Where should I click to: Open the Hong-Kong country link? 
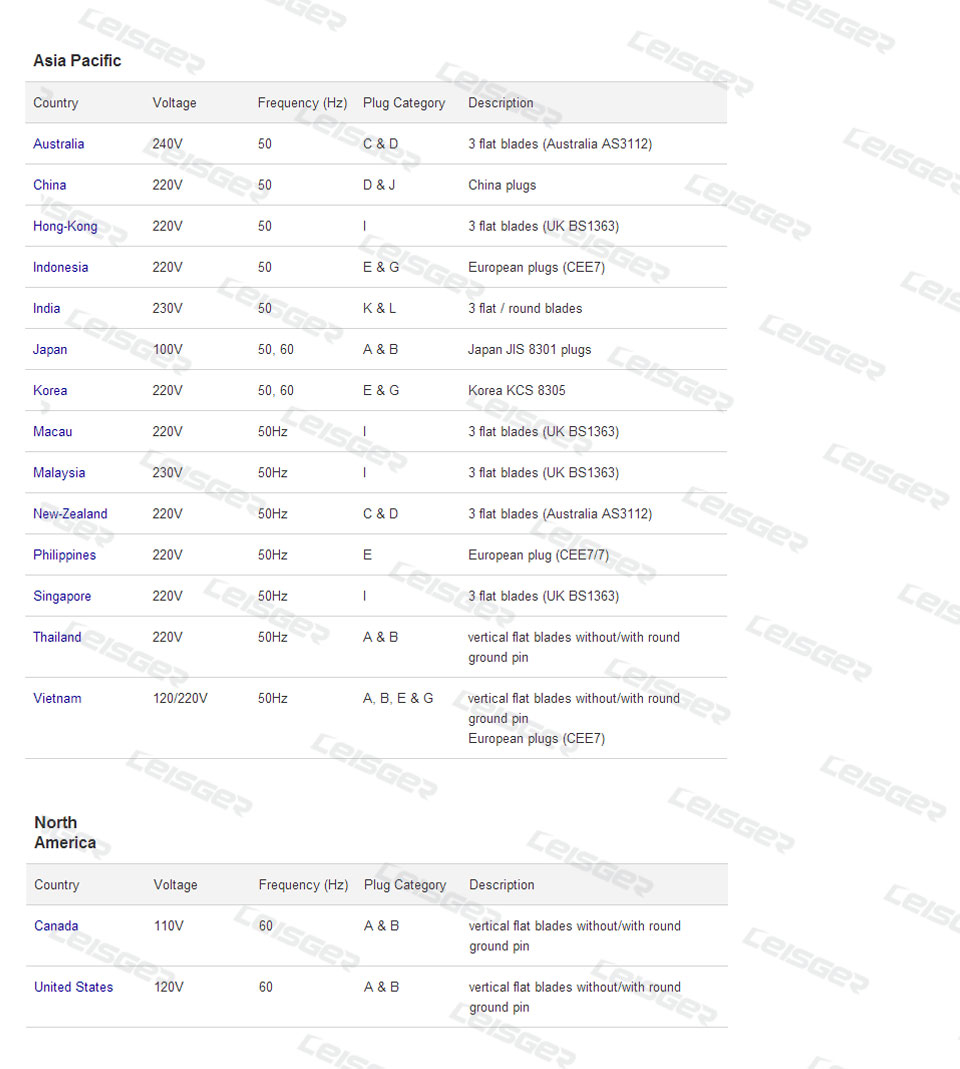(x=65, y=226)
